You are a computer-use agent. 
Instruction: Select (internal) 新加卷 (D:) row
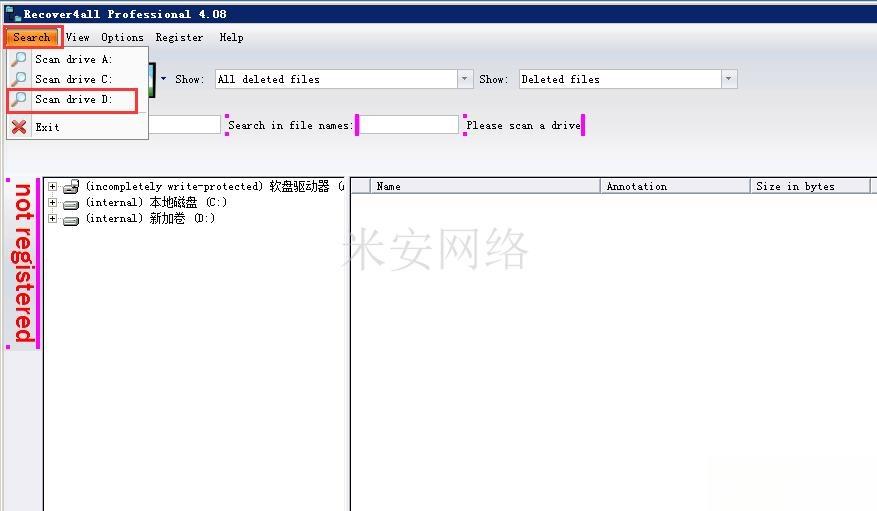click(x=150, y=219)
